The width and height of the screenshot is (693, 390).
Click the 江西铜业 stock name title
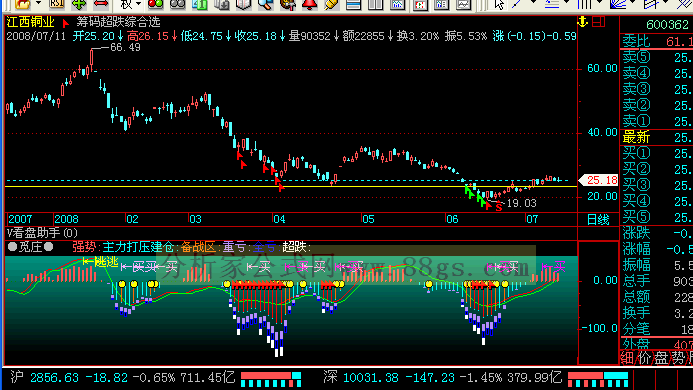pyautogui.click(x=30, y=22)
